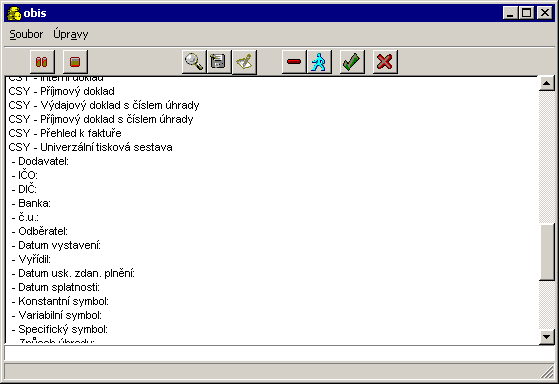
Task: Select the '- Dodavatel:' list item
Action: [40, 161]
